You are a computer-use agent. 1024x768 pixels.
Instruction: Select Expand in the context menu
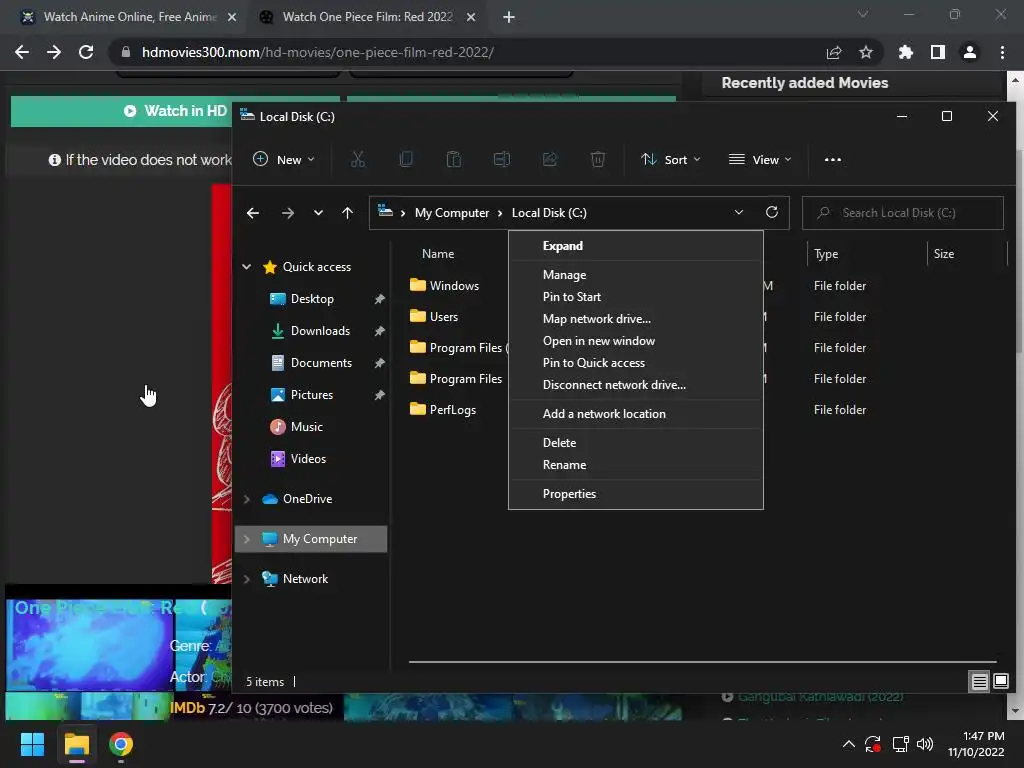[x=635, y=246]
